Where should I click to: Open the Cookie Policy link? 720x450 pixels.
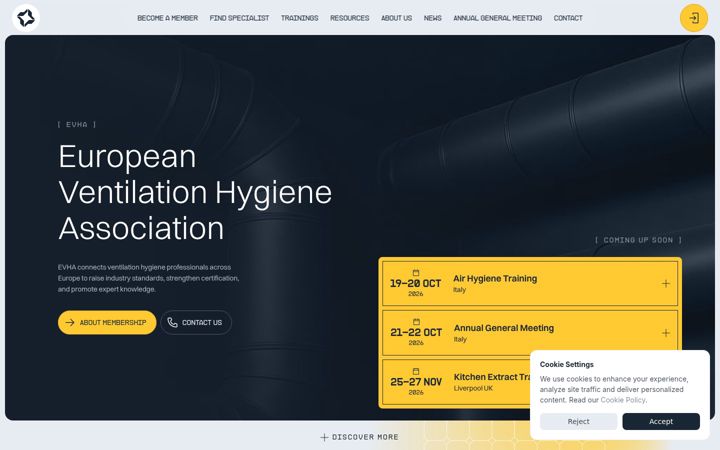click(623, 400)
